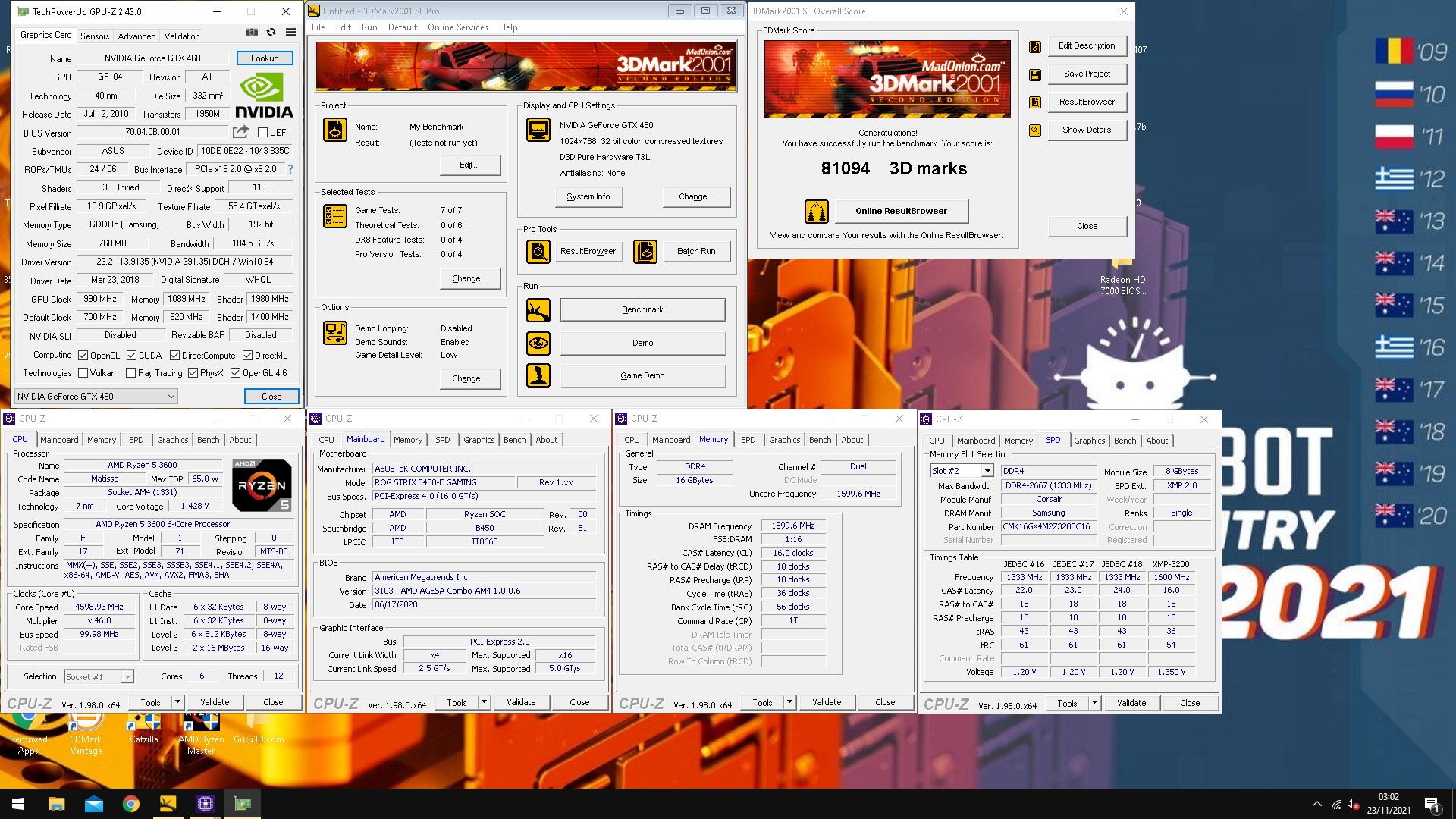
Task: Open Tools dropdown arrow in SPD CPU-Z window
Action: [1094, 703]
